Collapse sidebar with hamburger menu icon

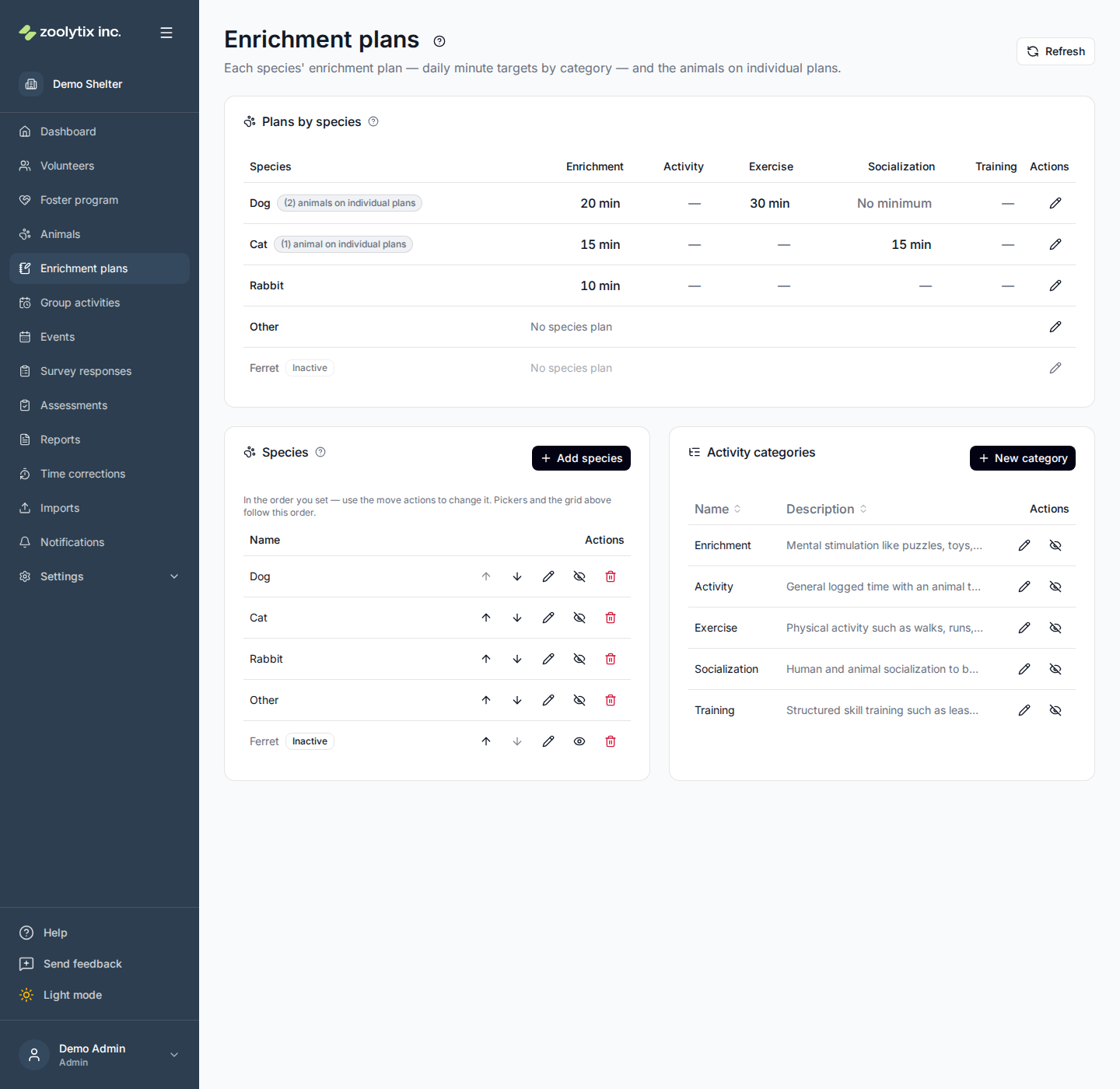pyautogui.click(x=166, y=33)
